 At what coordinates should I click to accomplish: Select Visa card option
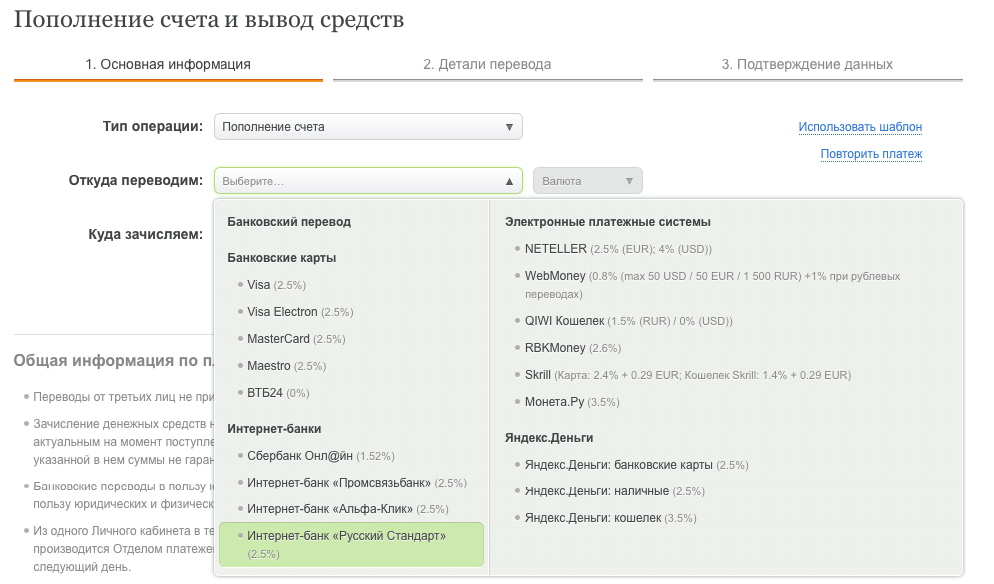(258, 285)
